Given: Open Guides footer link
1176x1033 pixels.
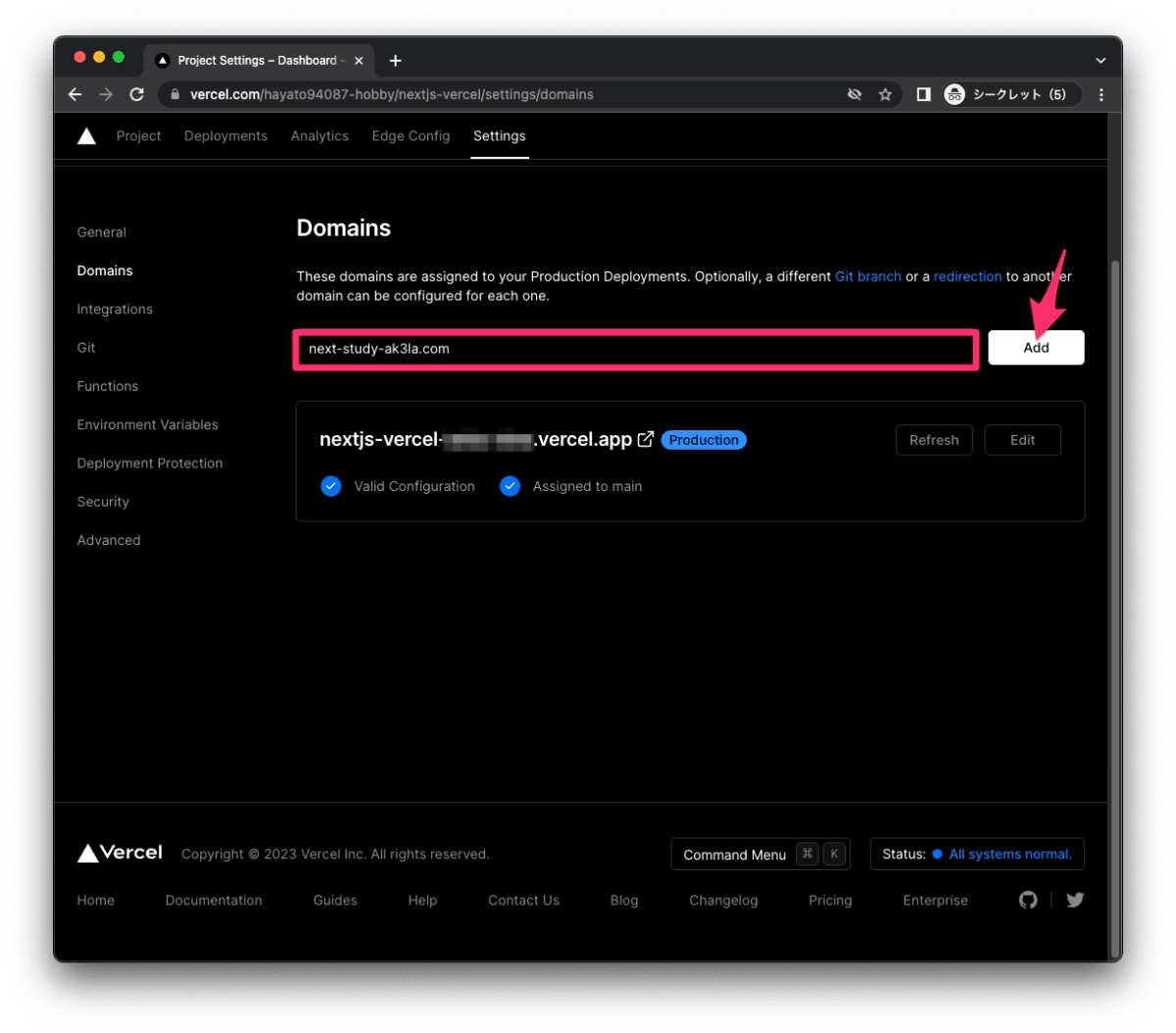Looking at the screenshot, I should (335, 901).
